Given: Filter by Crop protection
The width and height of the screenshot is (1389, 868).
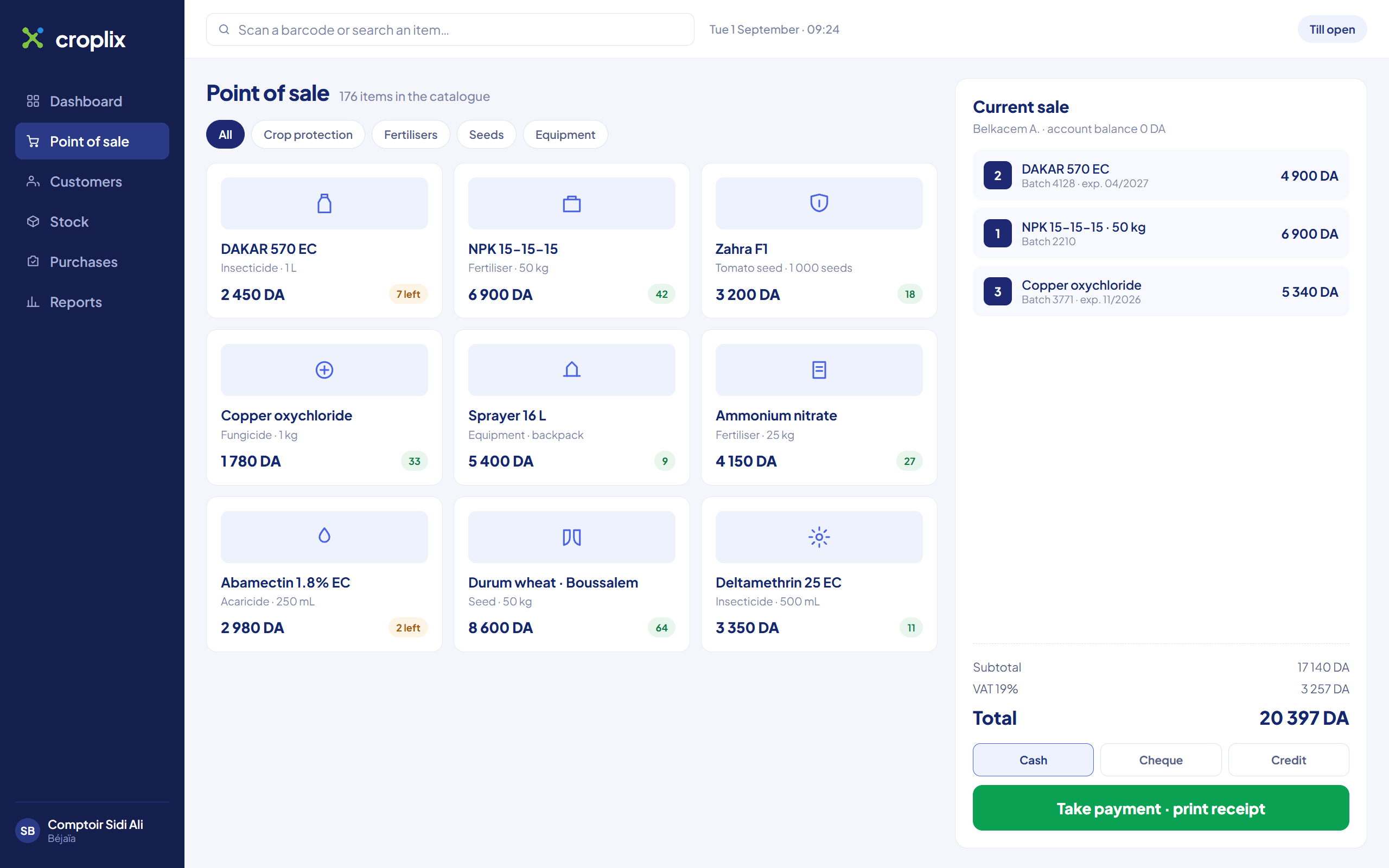Looking at the screenshot, I should (308, 135).
